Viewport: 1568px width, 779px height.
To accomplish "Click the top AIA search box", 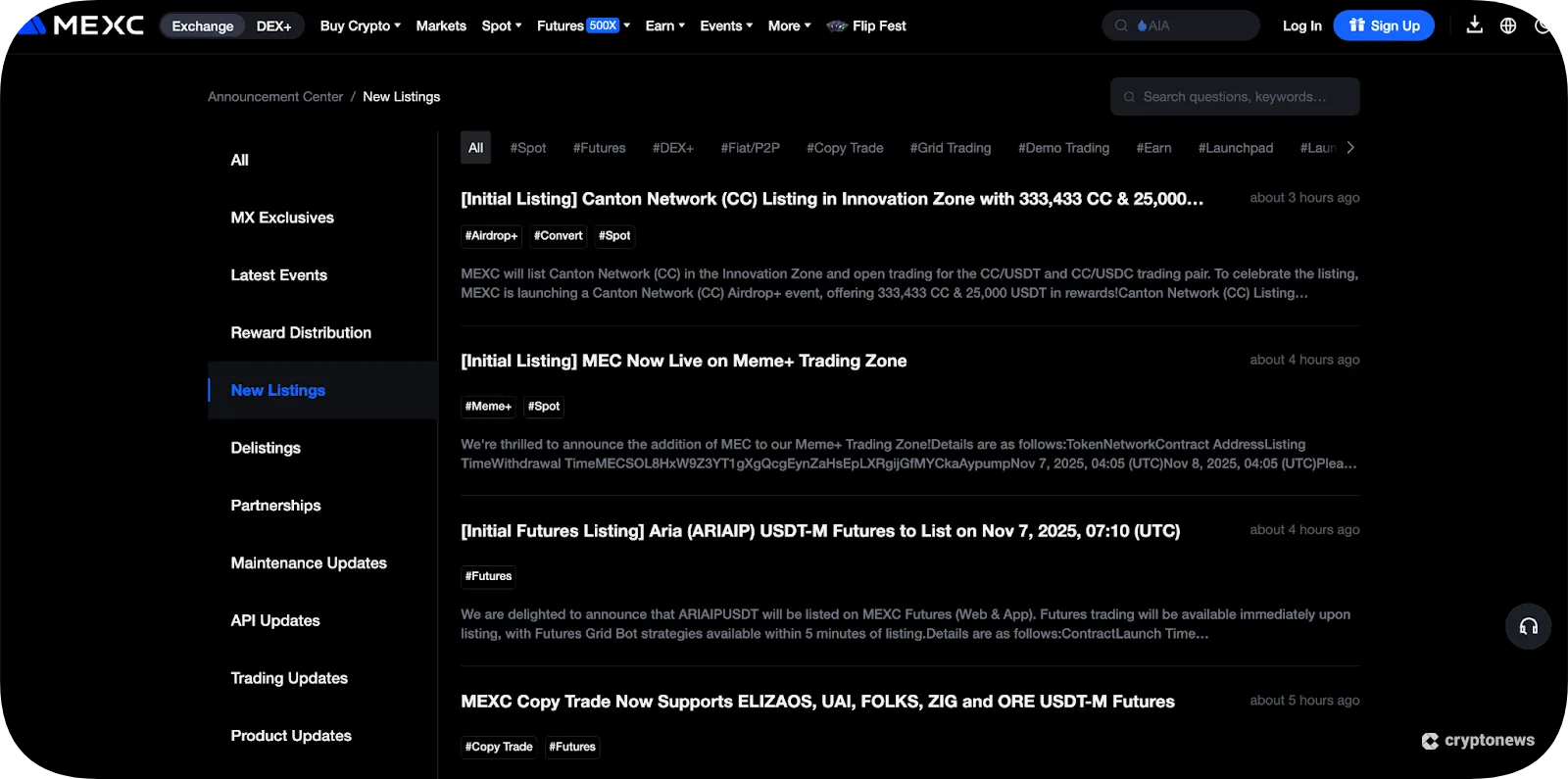I will point(1181,25).
